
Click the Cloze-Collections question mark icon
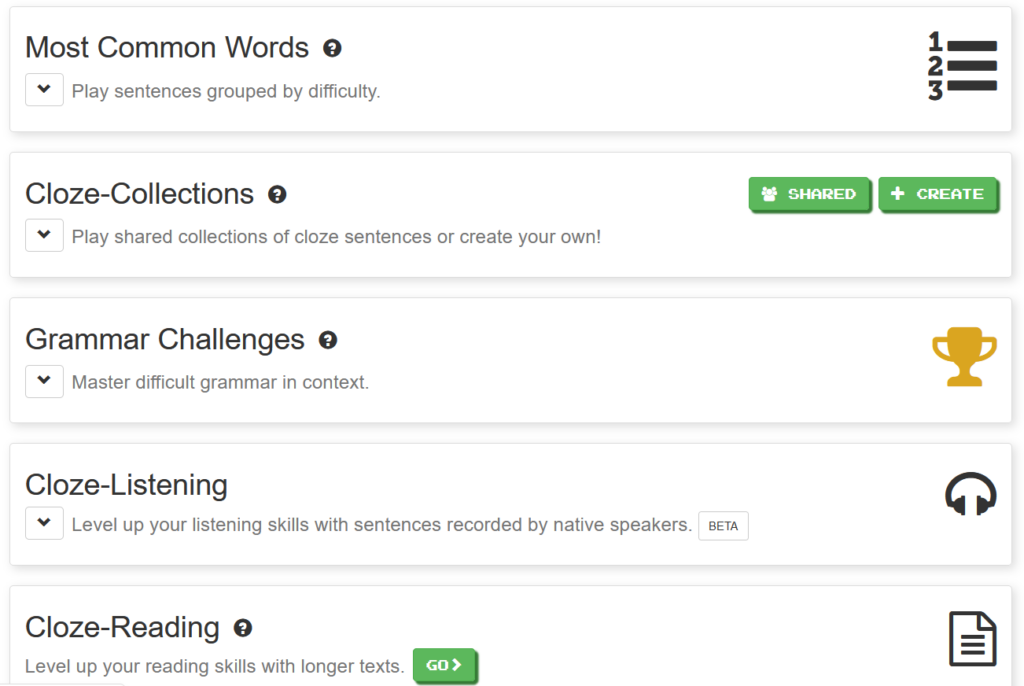[278, 195]
